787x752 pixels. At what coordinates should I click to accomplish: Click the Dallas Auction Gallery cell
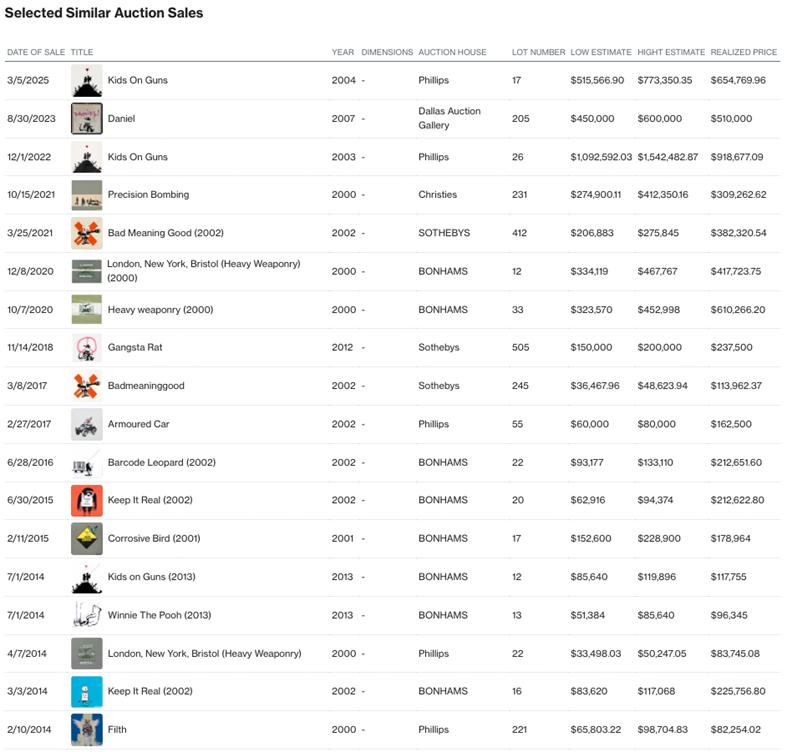(449, 118)
